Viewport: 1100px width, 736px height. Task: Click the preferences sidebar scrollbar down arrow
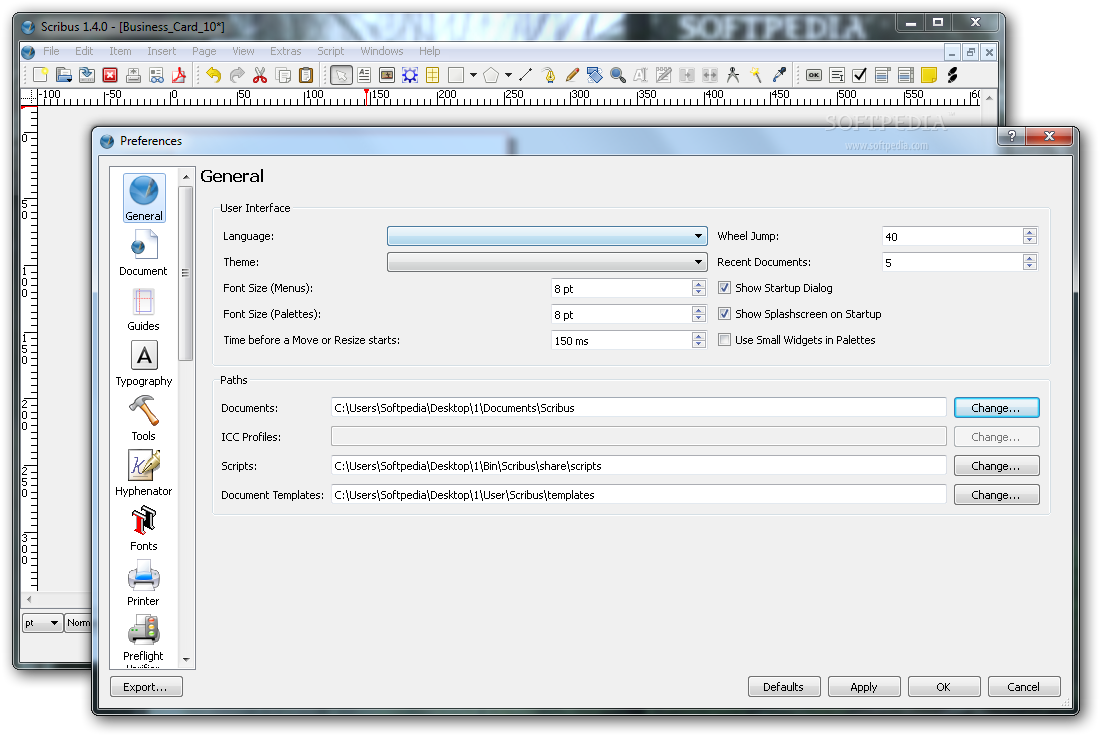coord(186,660)
